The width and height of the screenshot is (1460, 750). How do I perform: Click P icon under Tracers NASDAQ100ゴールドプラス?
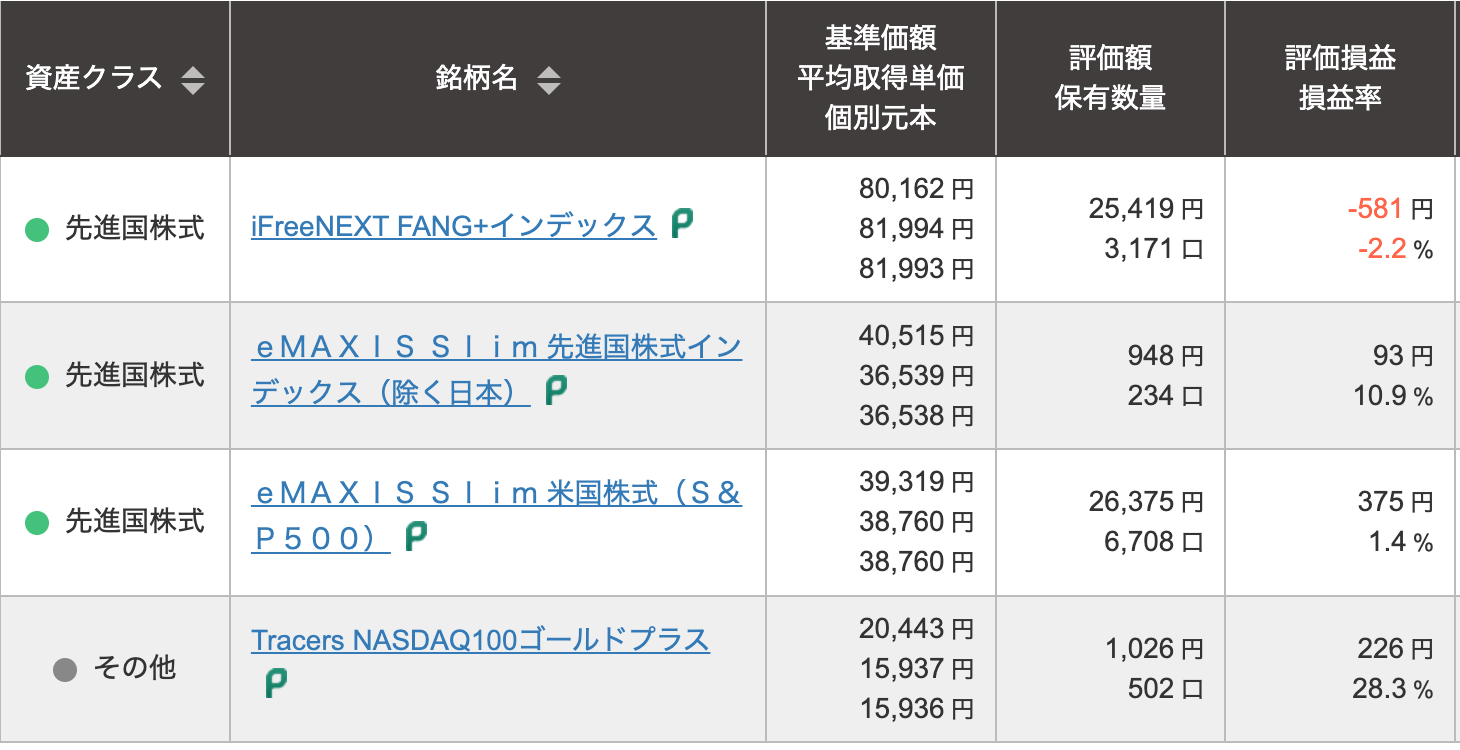pyautogui.click(x=276, y=683)
